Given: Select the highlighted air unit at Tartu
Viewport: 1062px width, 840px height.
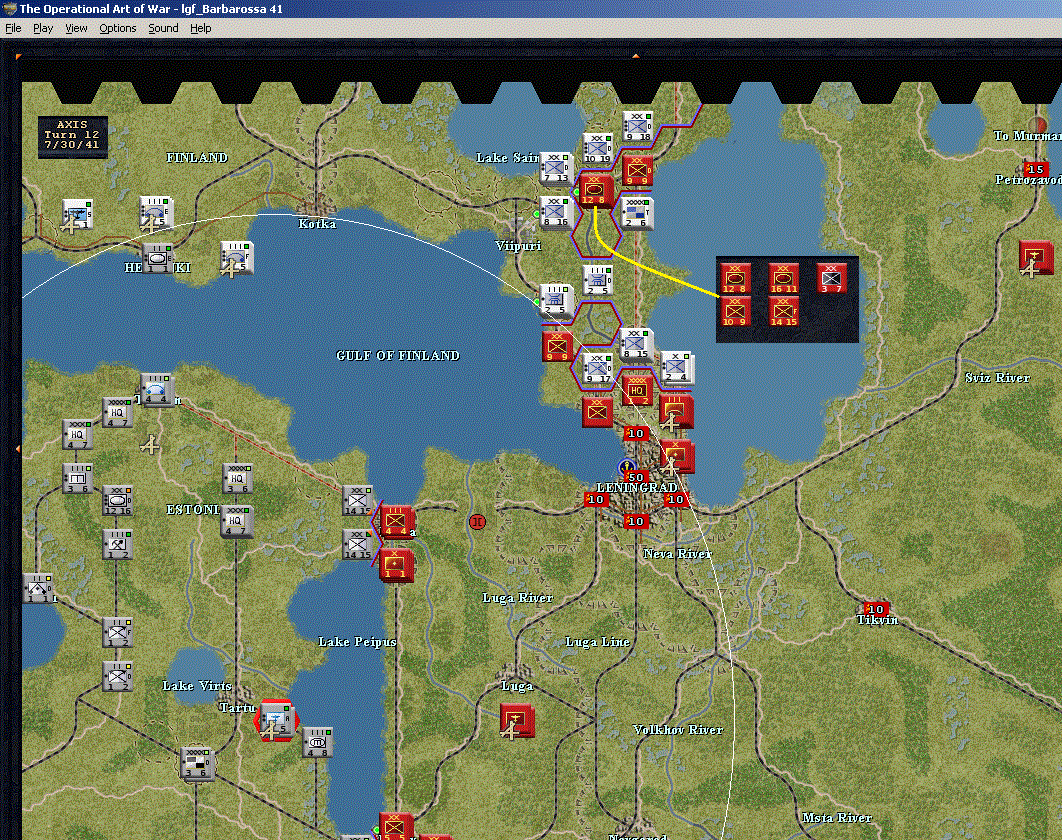Looking at the screenshot, I should [276, 721].
